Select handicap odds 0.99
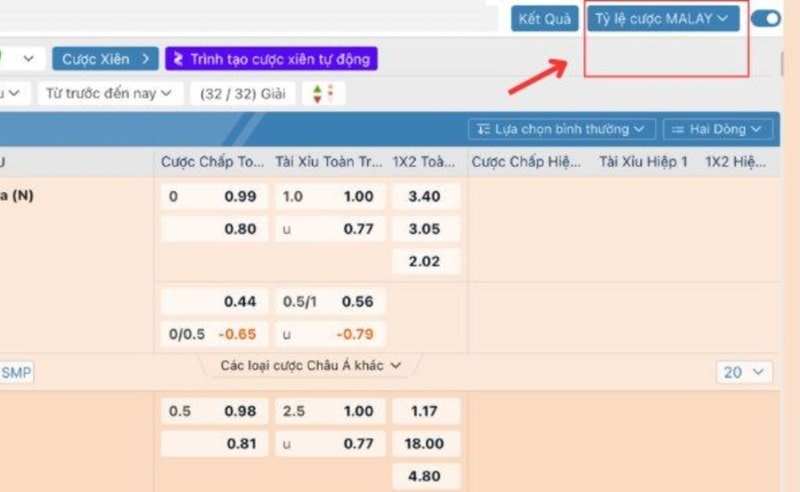 [x=214, y=196]
